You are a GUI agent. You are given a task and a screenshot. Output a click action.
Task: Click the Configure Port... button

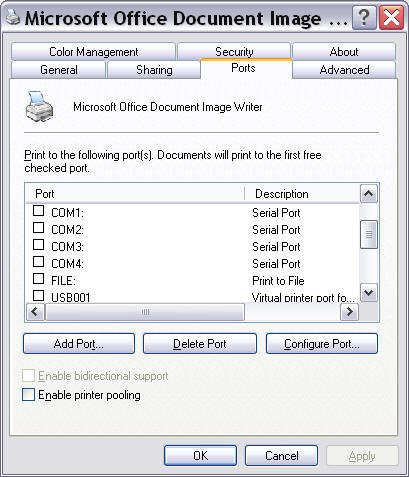322,343
